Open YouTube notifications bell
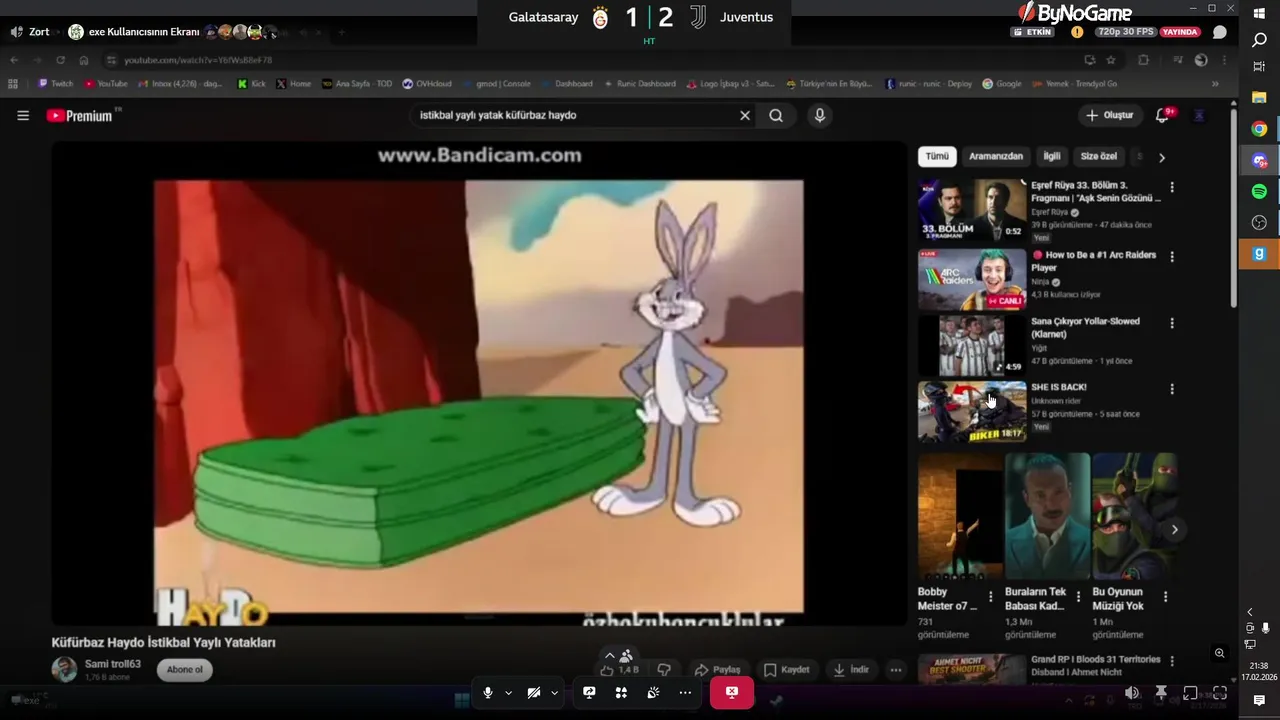Image resolution: width=1280 pixels, height=720 pixels. pos(1162,116)
